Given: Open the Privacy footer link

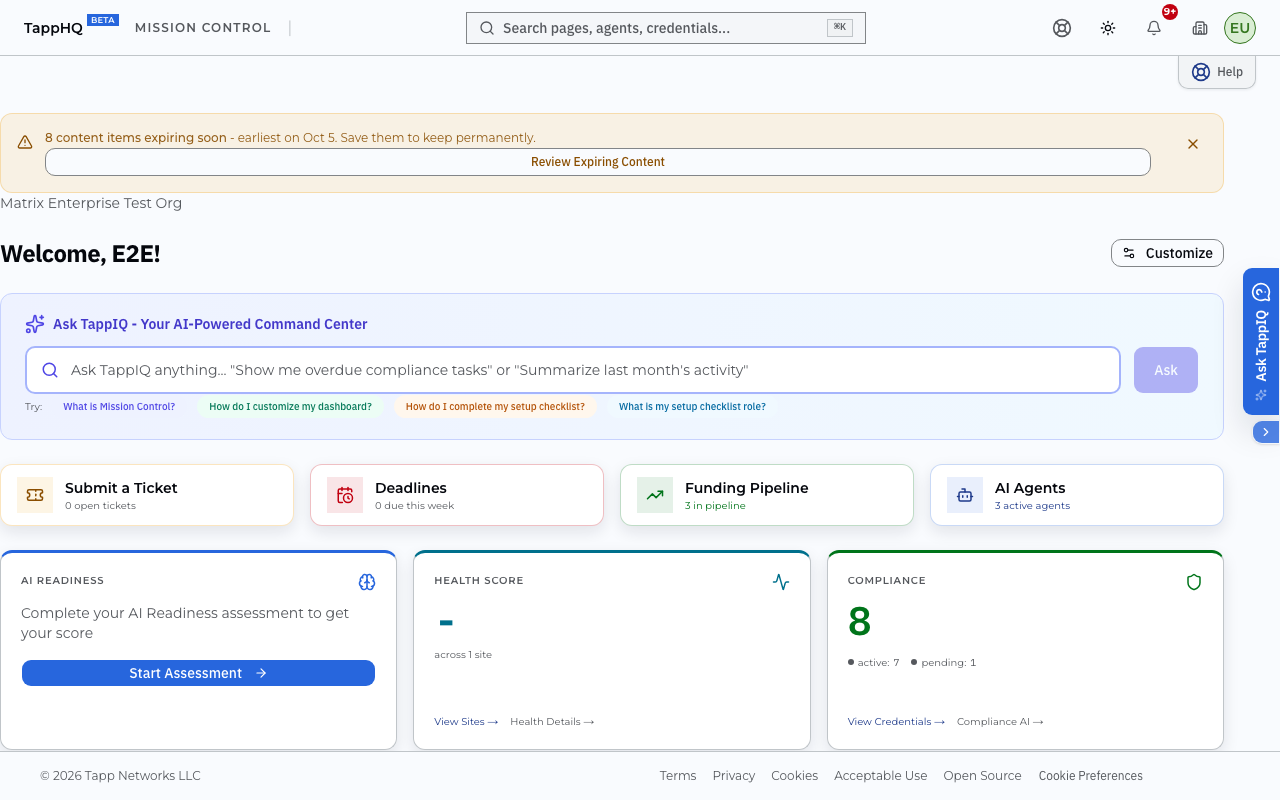Looking at the screenshot, I should coord(734,776).
